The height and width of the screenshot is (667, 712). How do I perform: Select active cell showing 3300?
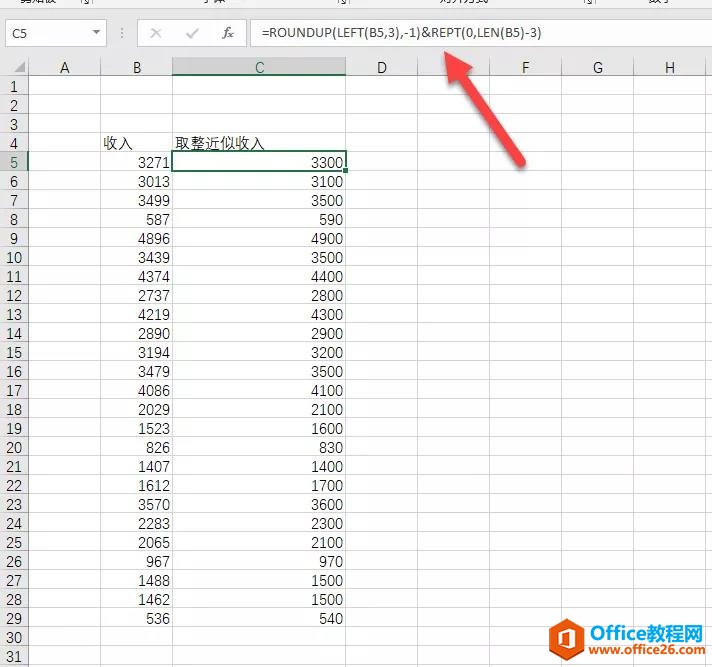(259, 162)
